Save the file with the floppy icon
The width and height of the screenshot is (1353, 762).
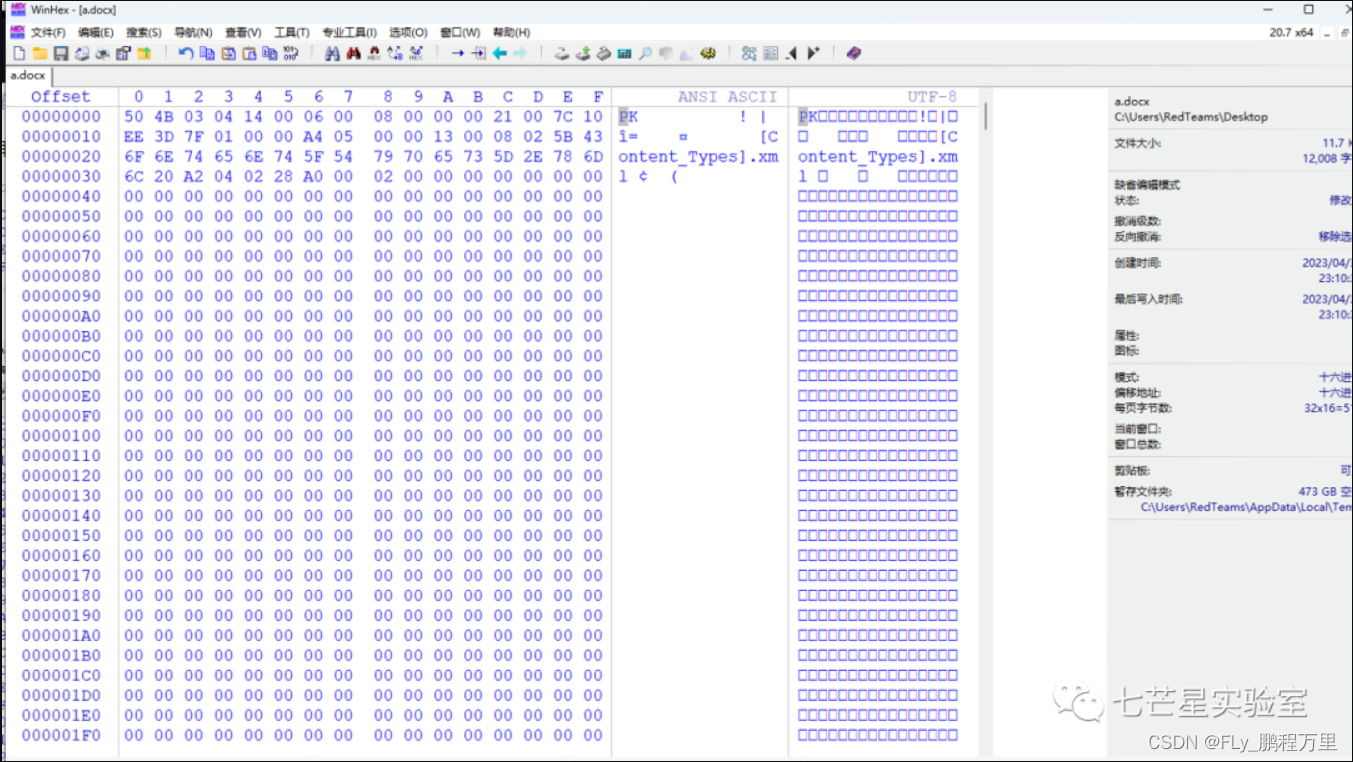click(61, 53)
